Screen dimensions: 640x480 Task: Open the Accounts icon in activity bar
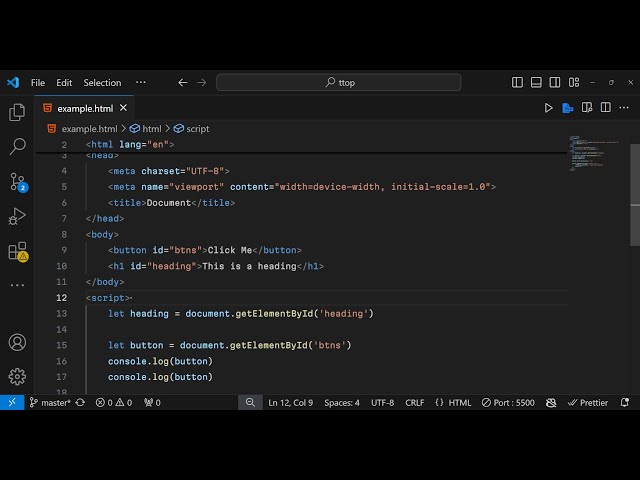17,342
